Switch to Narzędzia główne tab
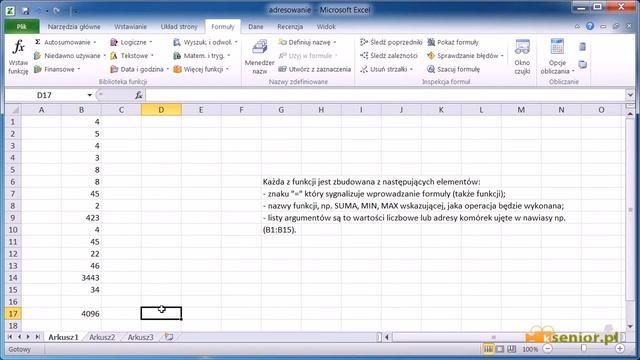 point(74,27)
